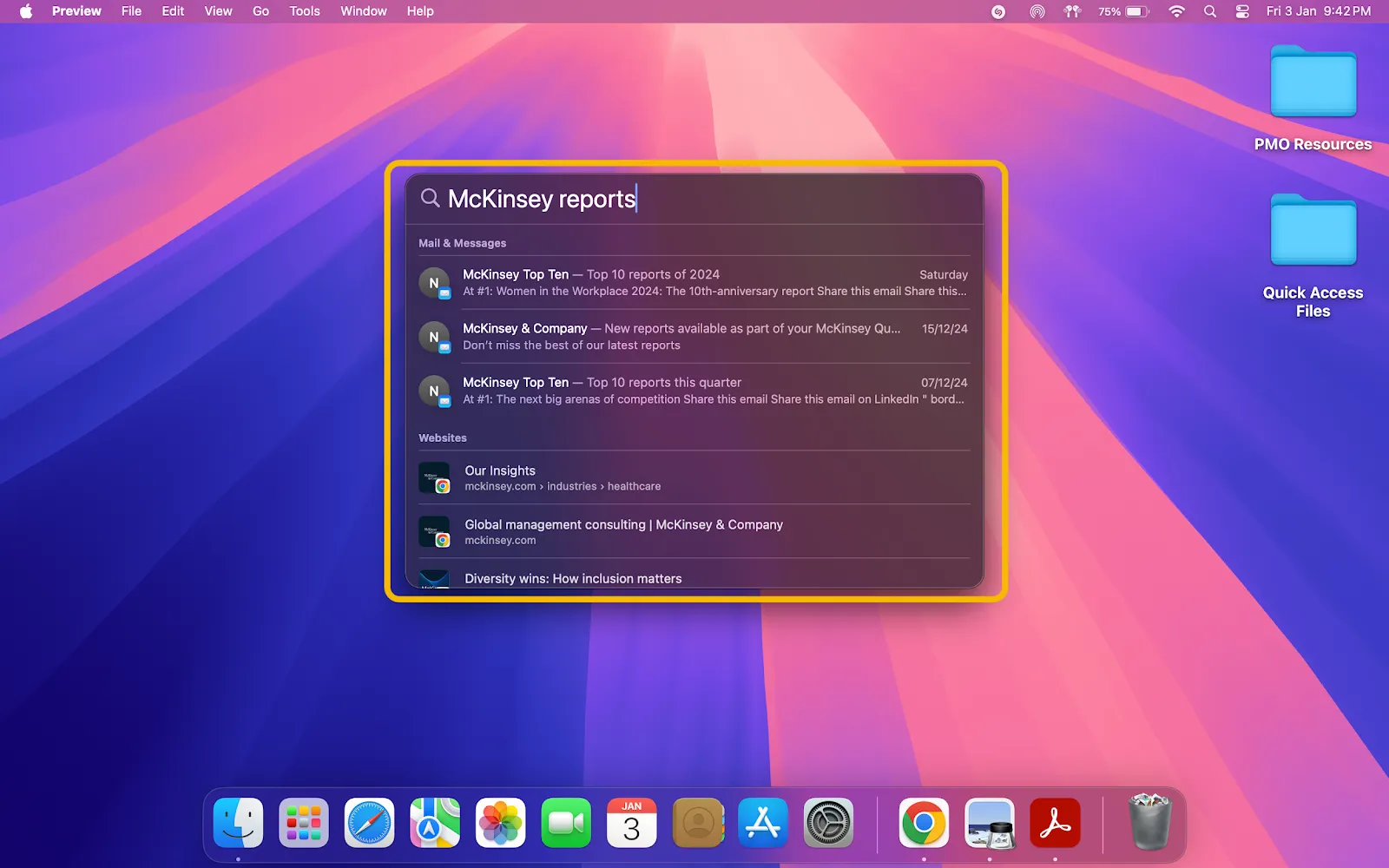Open the Preview app menu

pyautogui.click(x=76, y=11)
